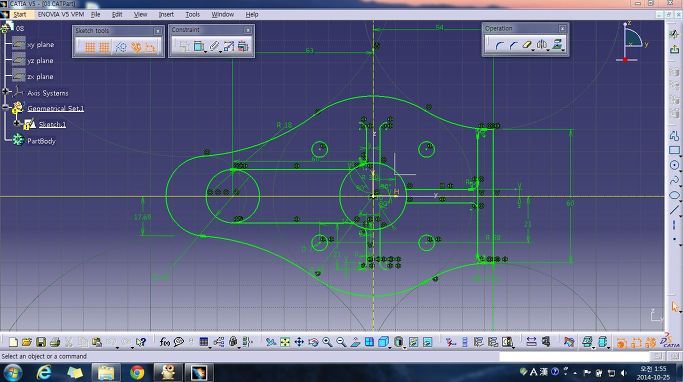This screenshot has width=683, height=382.
Task: Open the View menu
Action: coord(140,14)
